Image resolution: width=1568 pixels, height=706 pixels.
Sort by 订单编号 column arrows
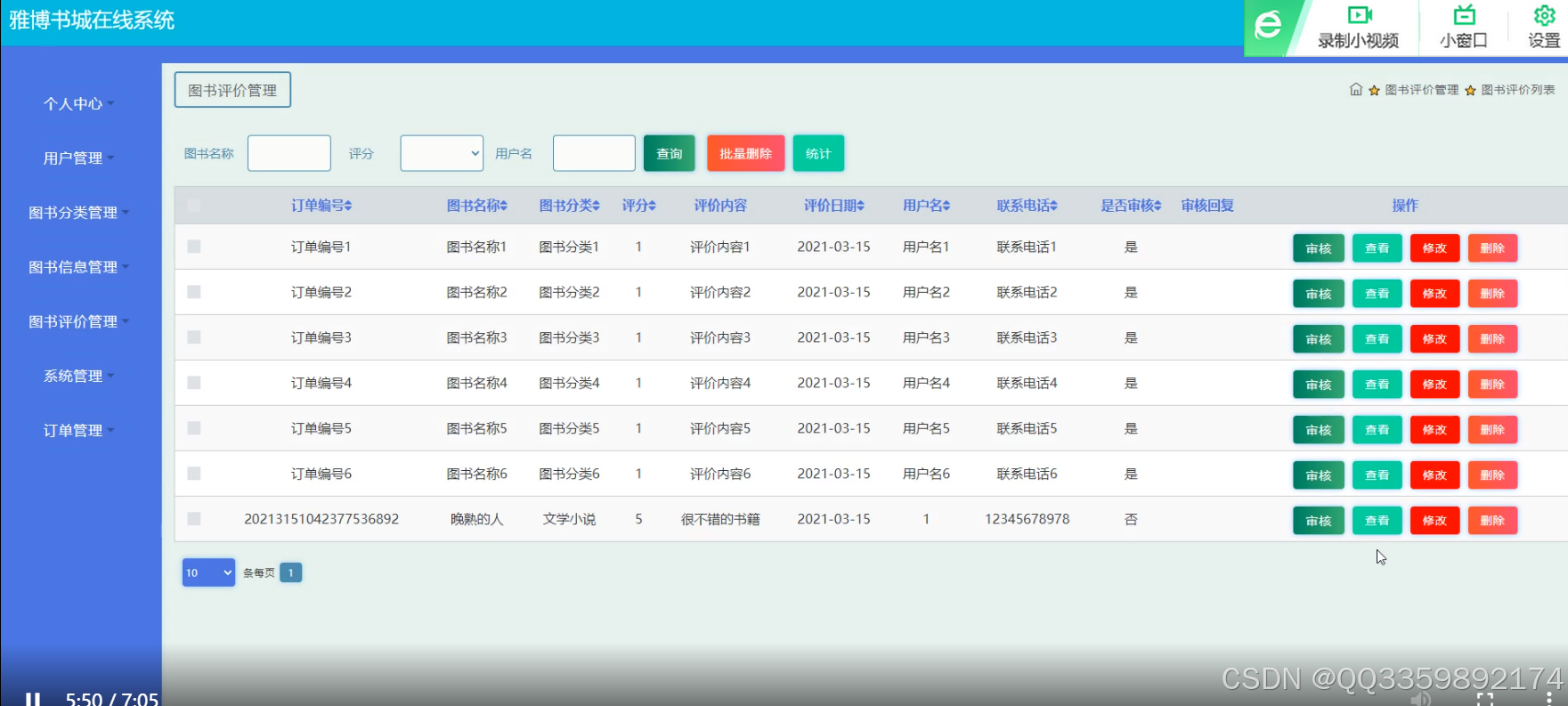pyautogui.click(x=348, y=206)
